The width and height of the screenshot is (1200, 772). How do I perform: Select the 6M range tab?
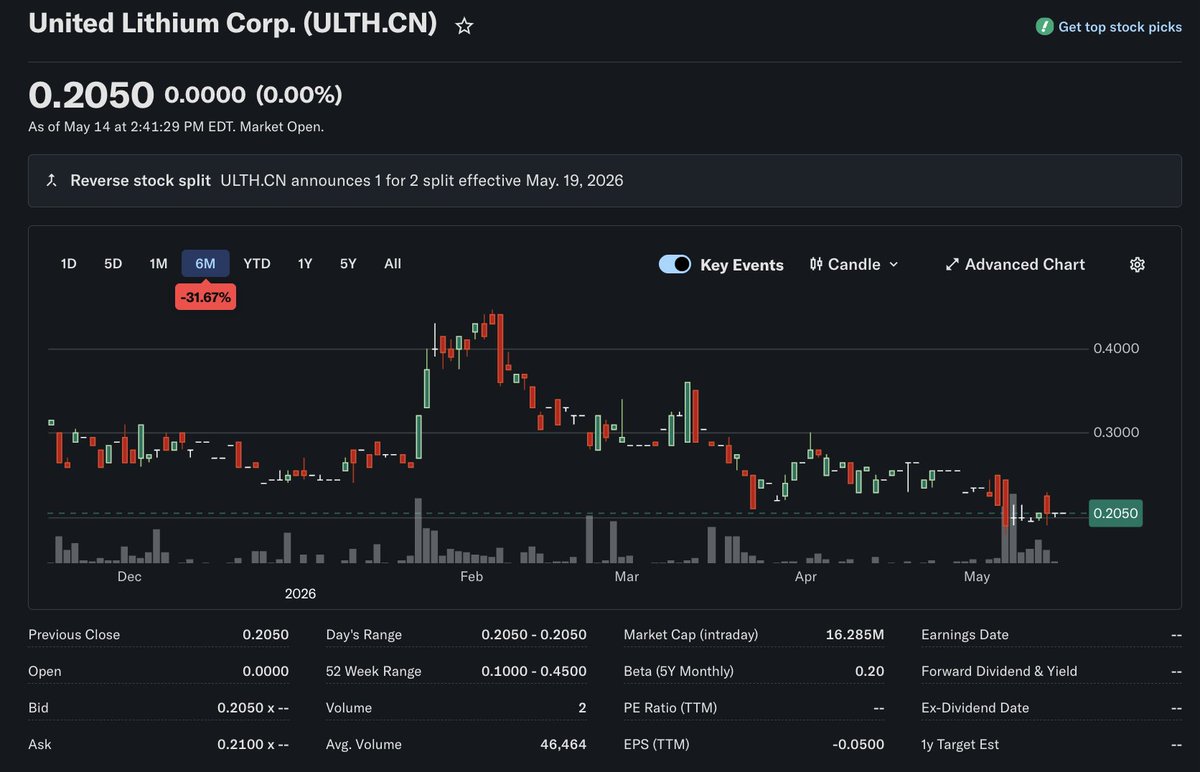(205, 264)
